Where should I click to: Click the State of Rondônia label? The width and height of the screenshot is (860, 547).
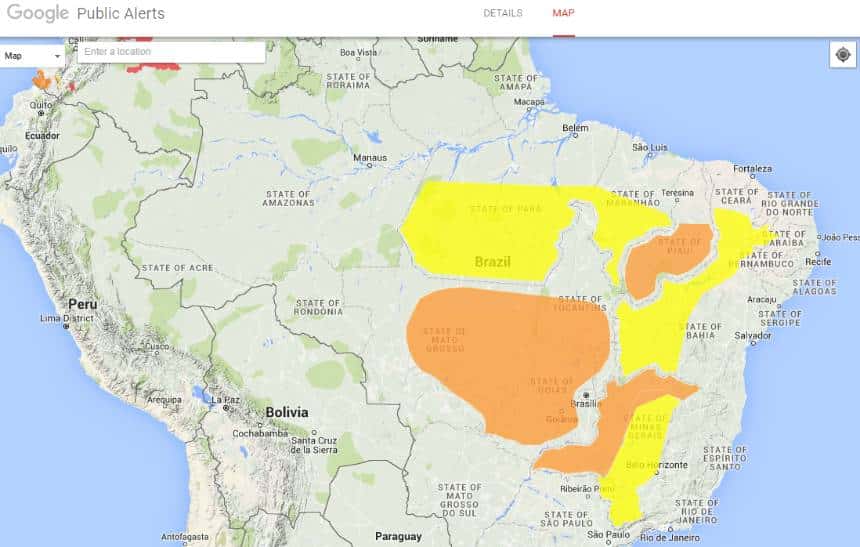(x=318, y=307)
